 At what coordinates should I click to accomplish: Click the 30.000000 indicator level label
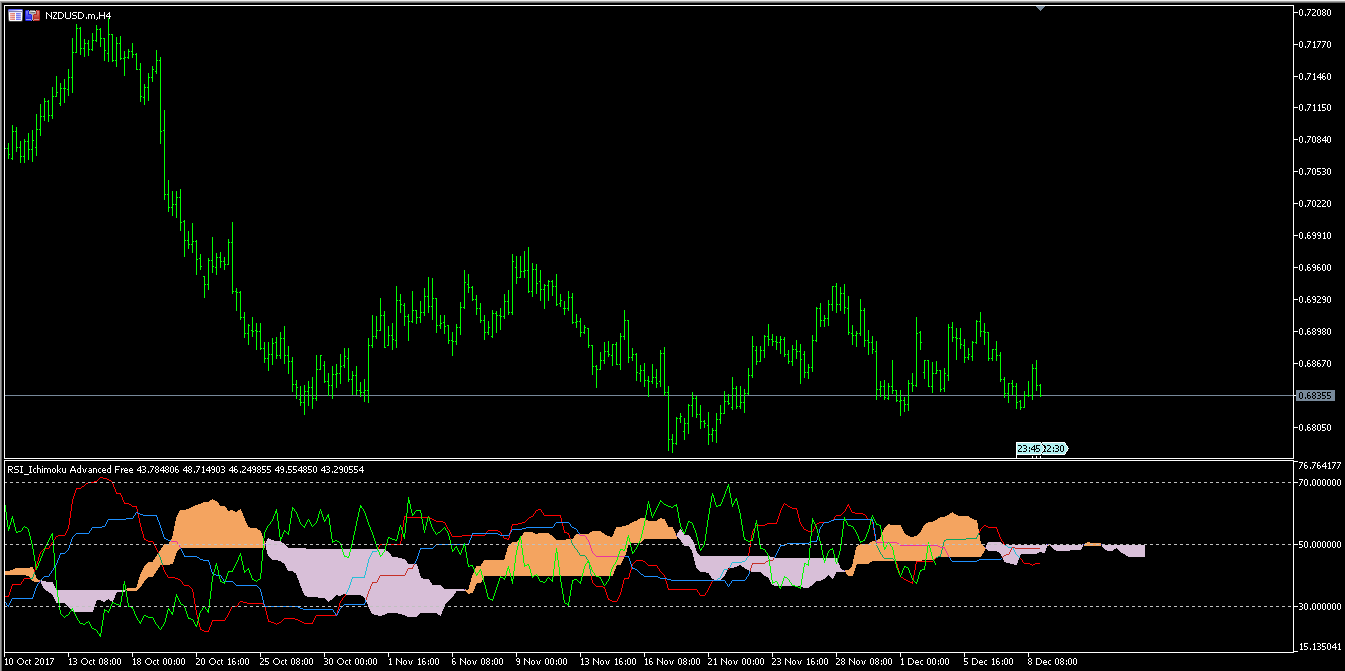[1319, 606]
